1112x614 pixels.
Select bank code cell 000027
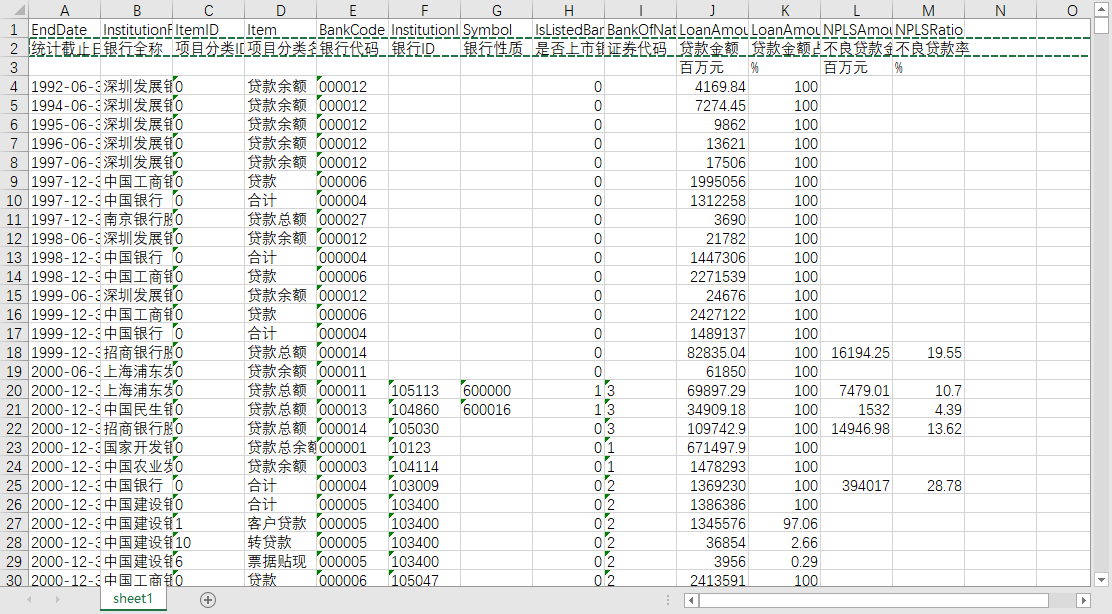pyautogui.click(x=352, y=220)
